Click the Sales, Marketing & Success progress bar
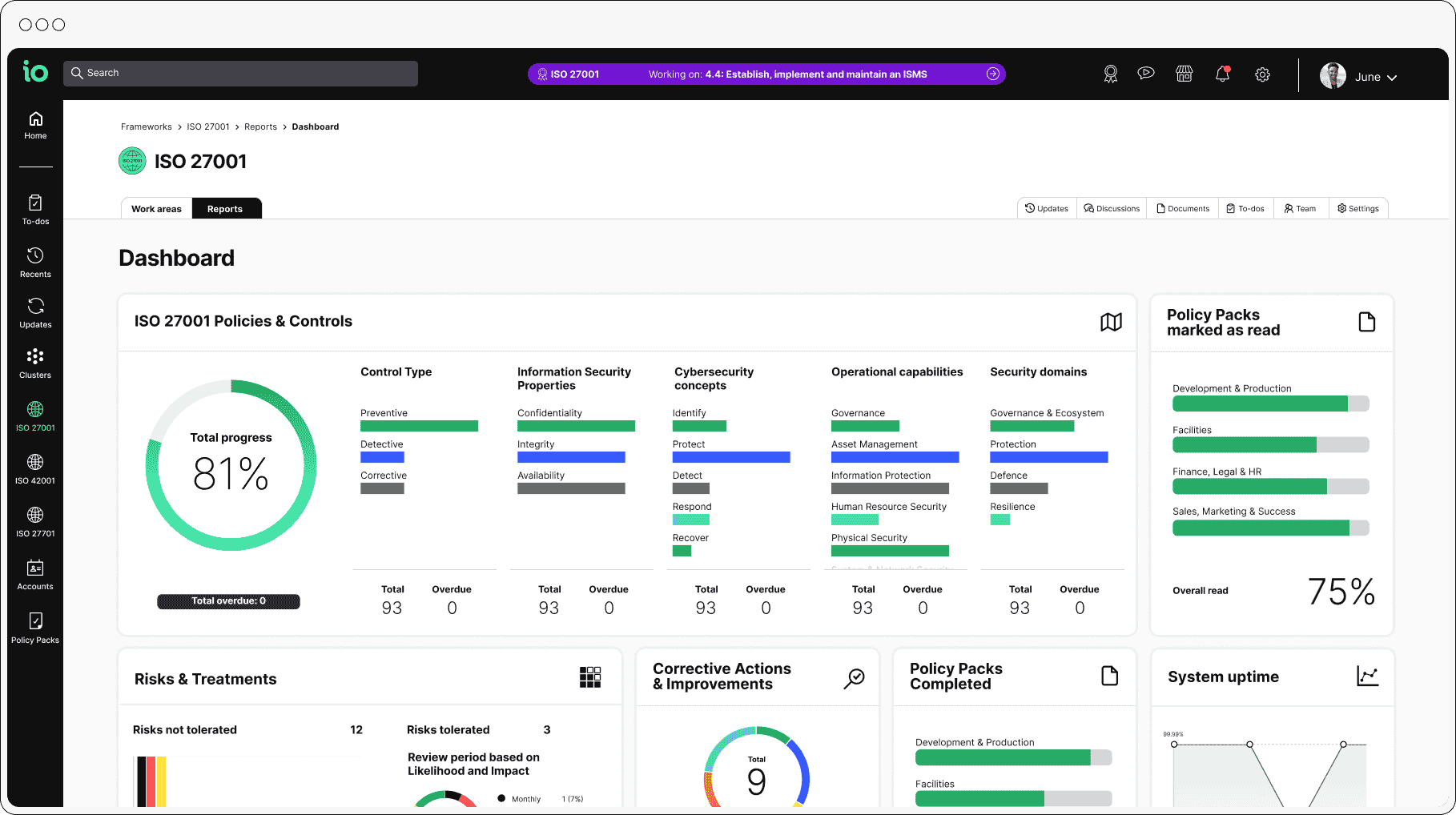 [1271, 528]
